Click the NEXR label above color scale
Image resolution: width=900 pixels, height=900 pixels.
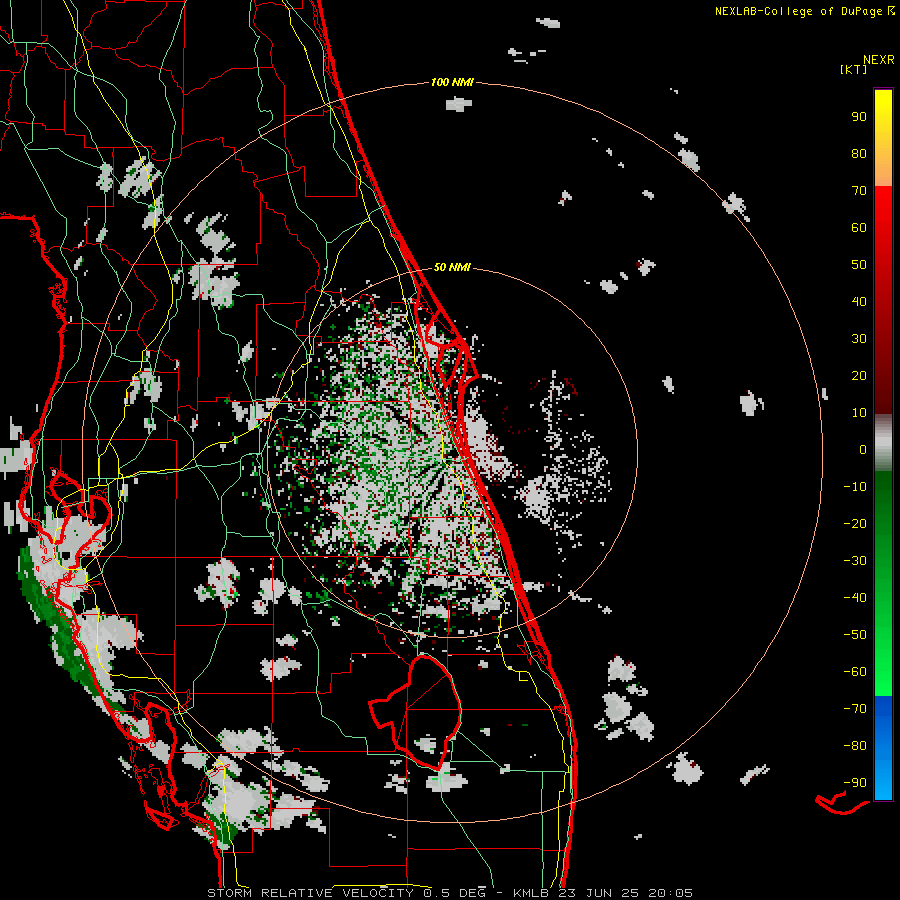pyautogui.click(x=879, y=60)
